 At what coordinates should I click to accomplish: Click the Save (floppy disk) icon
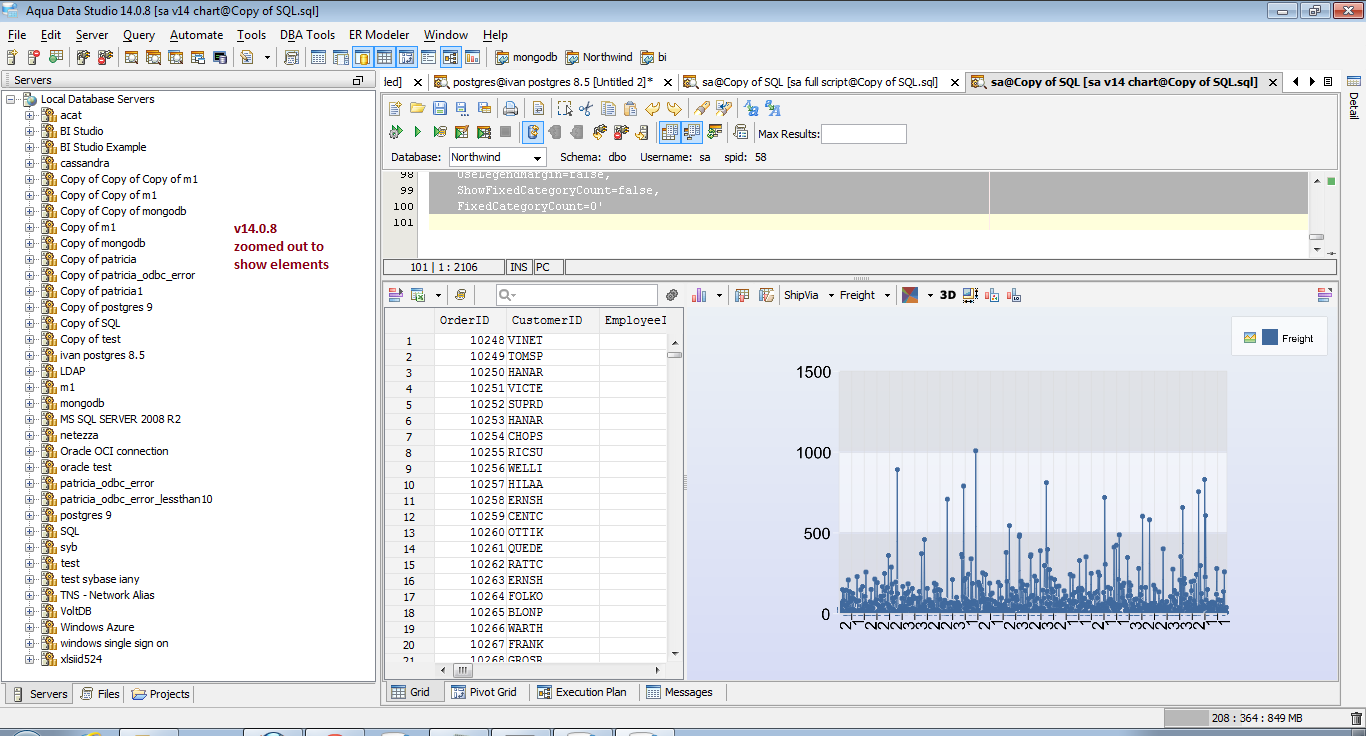tap(440, 109)
